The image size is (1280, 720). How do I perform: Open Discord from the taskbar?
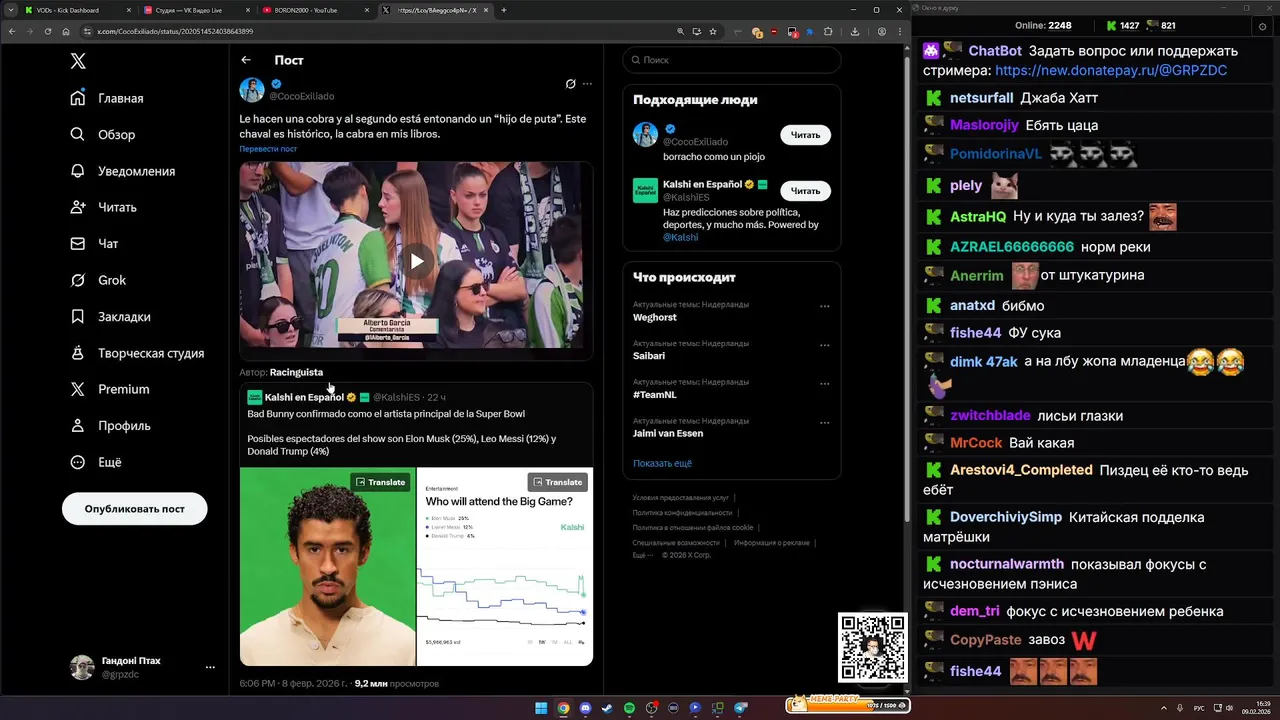point(586,708)
